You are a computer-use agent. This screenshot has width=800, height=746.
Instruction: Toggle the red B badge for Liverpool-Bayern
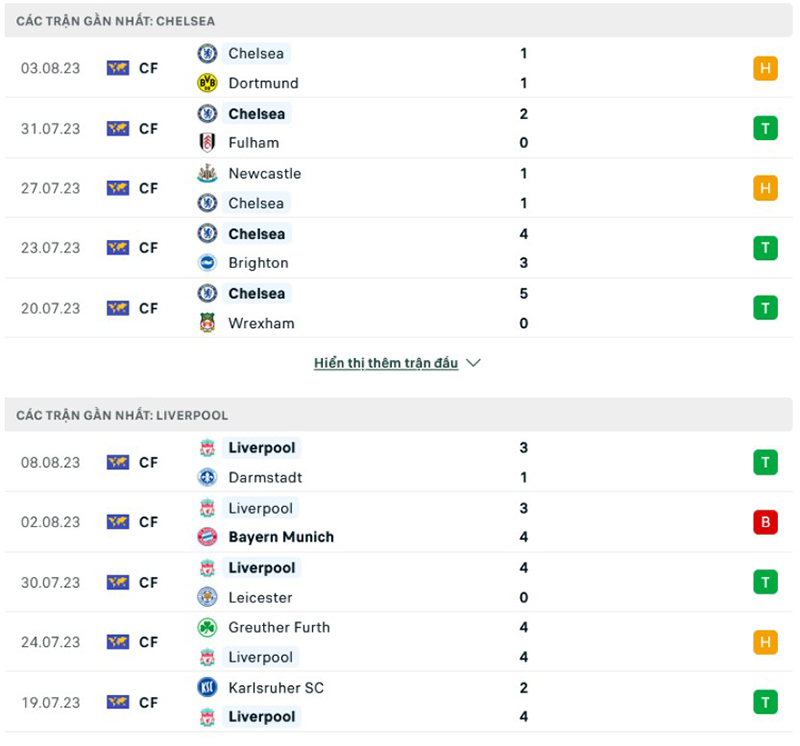click(x=766, y=522)
